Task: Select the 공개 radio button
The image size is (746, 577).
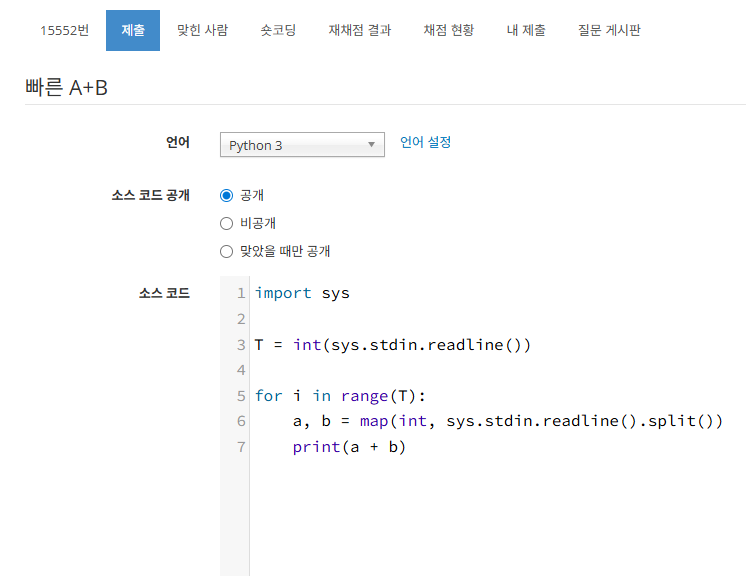Action: 226,196
